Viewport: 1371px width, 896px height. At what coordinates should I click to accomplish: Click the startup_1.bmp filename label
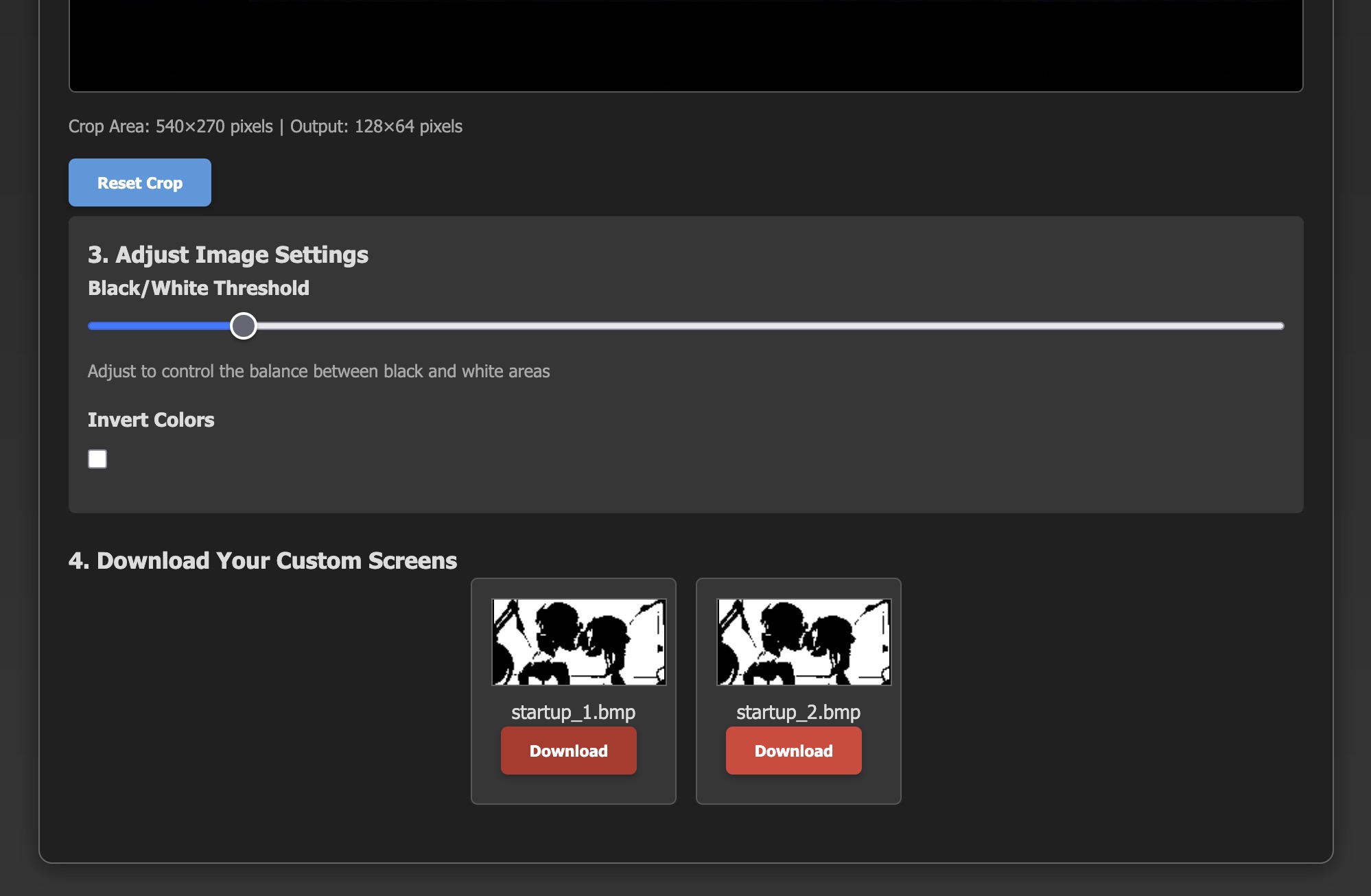573,712
